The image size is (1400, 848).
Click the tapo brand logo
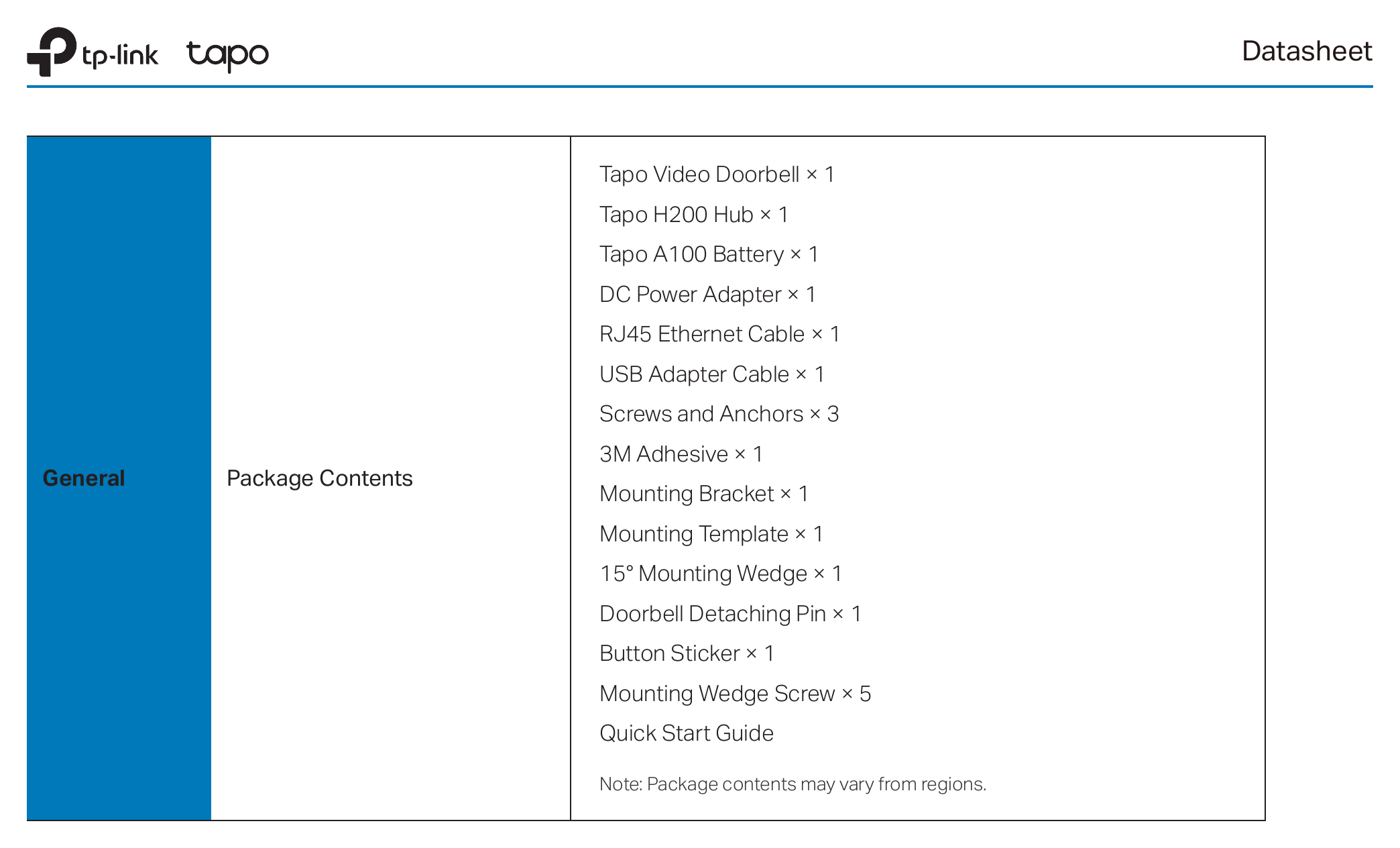click(228, 55)
